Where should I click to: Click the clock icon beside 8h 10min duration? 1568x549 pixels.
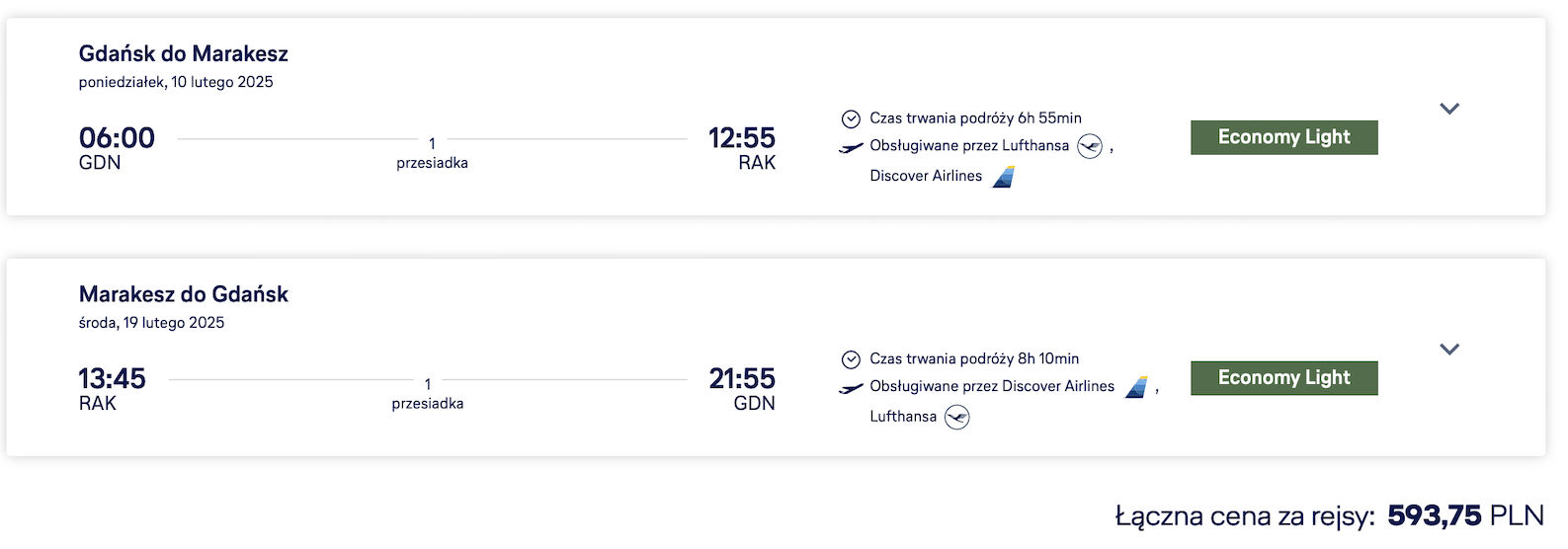(x=851, y=359)
